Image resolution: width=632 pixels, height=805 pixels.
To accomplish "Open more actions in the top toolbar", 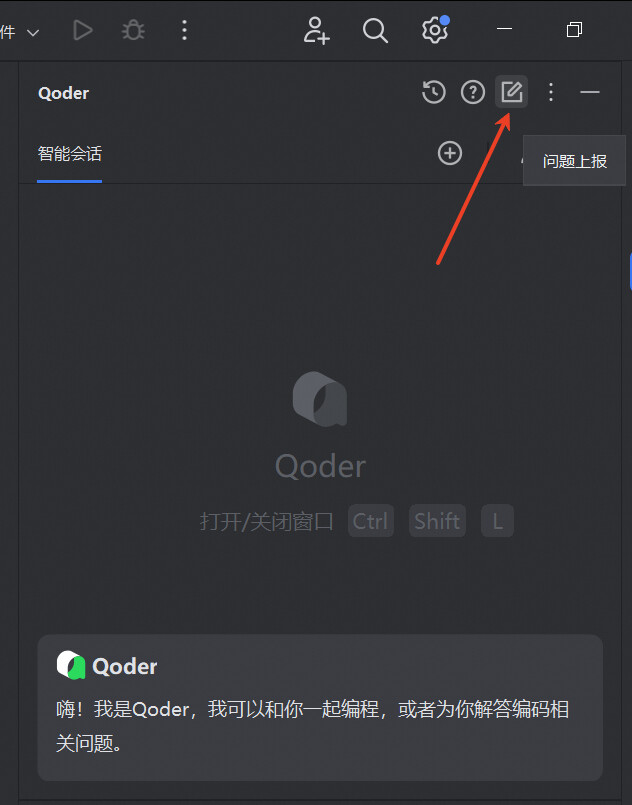I will (184, 30).
